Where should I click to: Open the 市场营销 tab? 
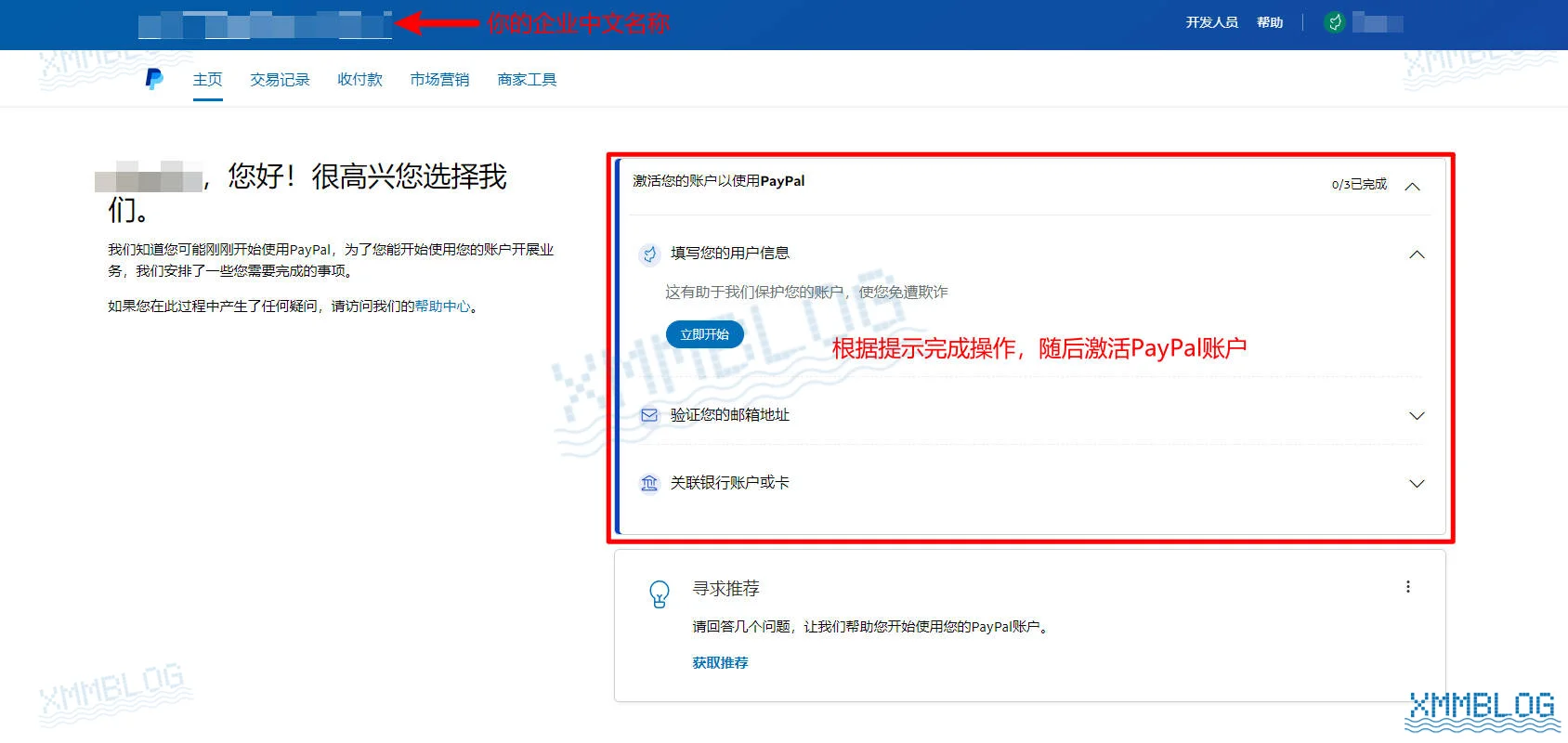click(x=439, y=80)
